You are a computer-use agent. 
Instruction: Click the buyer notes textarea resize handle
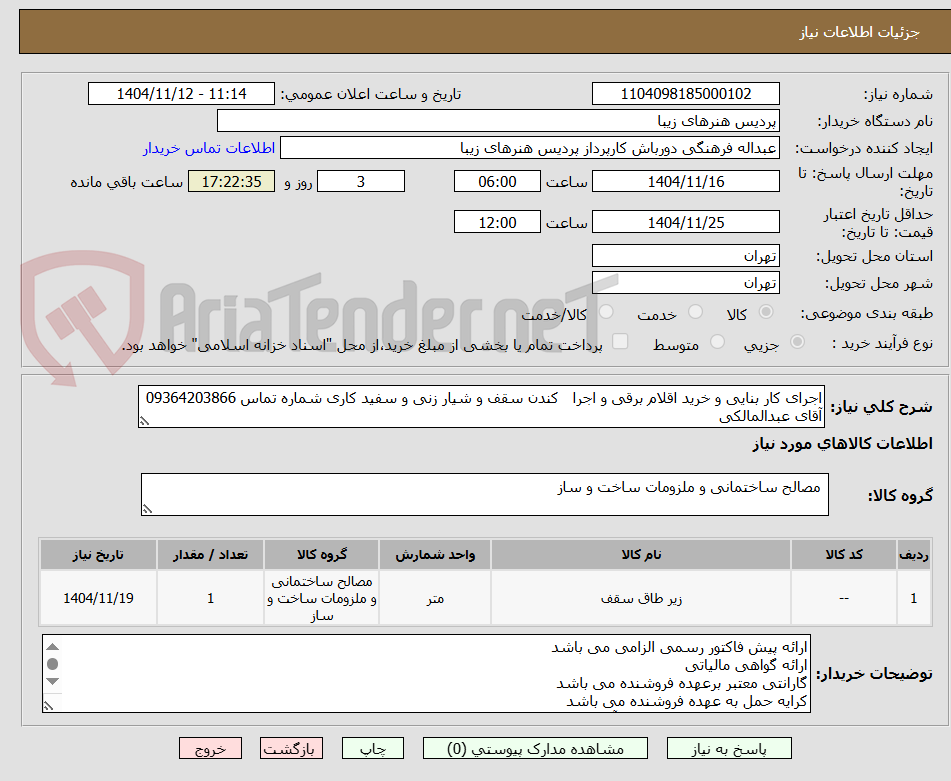49,705
